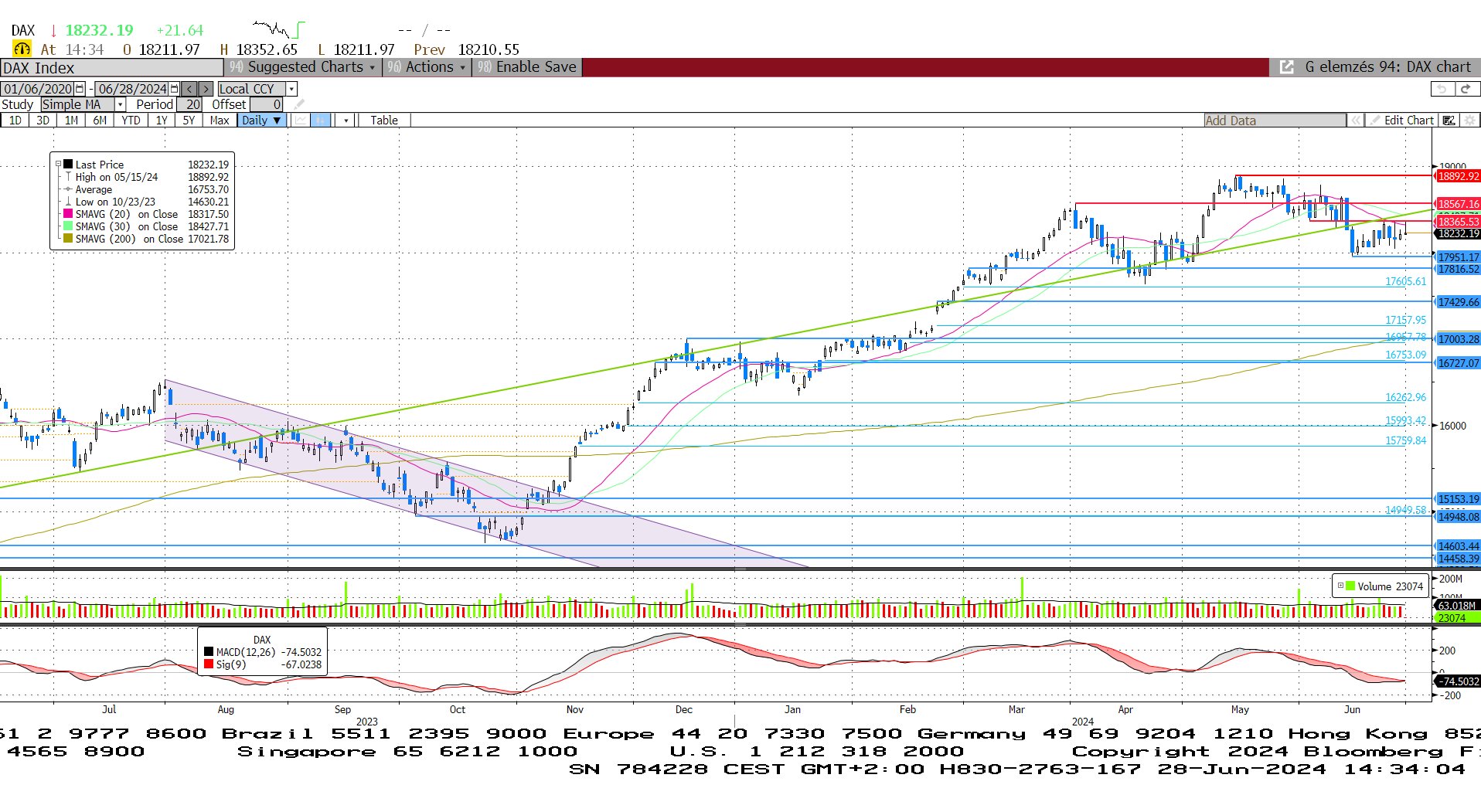Open chart settings gear icon
Image resolution: width=1481 pixels, height=812 pixels.
click(x=1469, y=121)
